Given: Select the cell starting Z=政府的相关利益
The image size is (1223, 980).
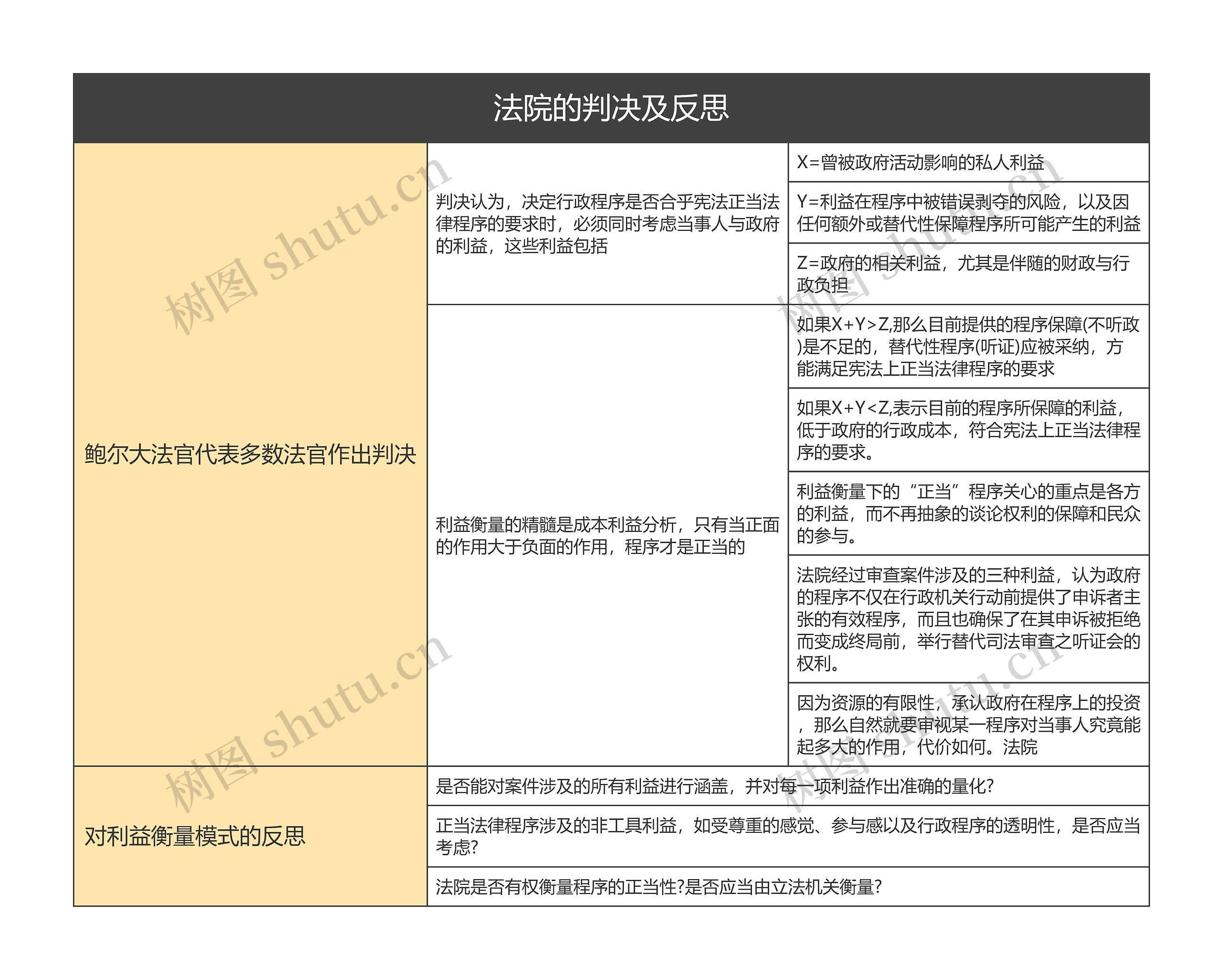Looking at the screenshot, I should (x=968, y=274).
